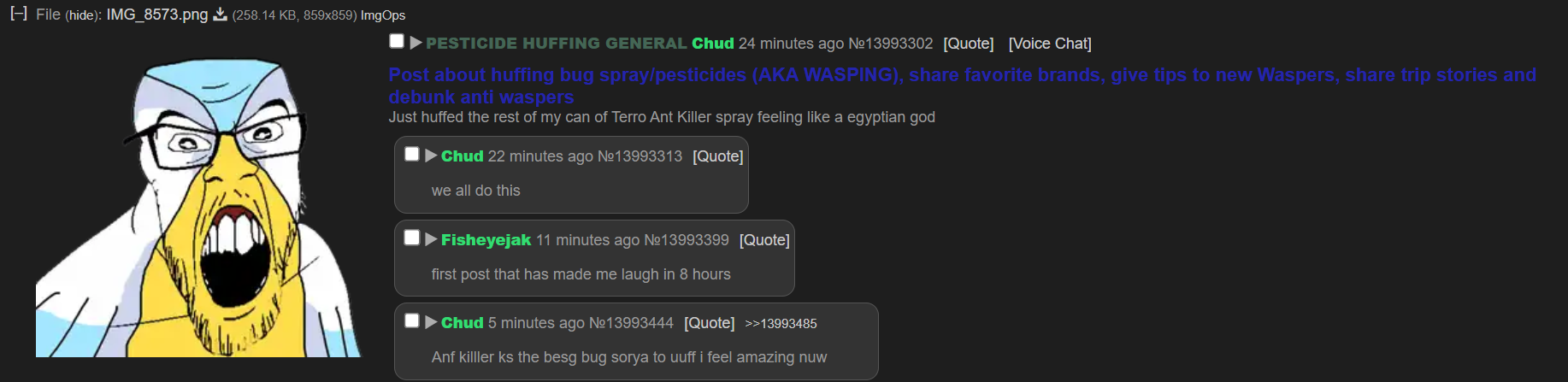The width and height of the screenshot is (1568, 382).
Task: Click the post number №13993302
Action: click(x=890, y=44)
